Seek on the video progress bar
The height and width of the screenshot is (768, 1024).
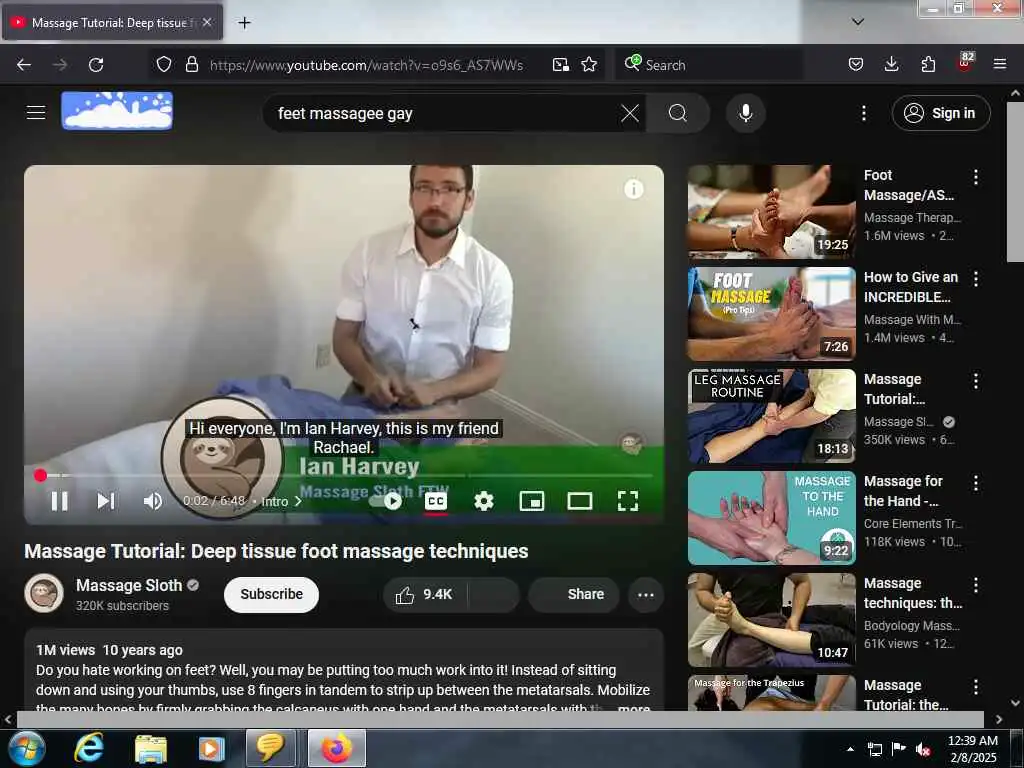(345, 475)
